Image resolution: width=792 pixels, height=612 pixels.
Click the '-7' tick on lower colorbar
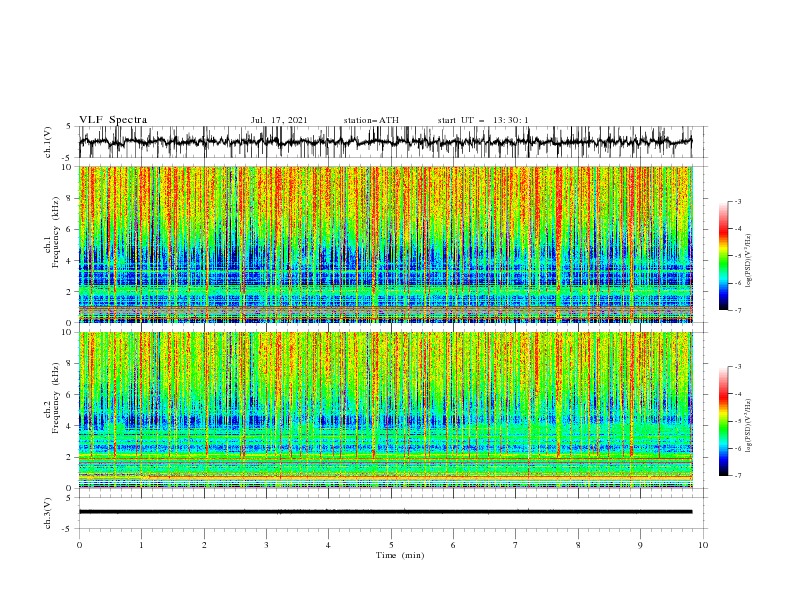[737, 476]
